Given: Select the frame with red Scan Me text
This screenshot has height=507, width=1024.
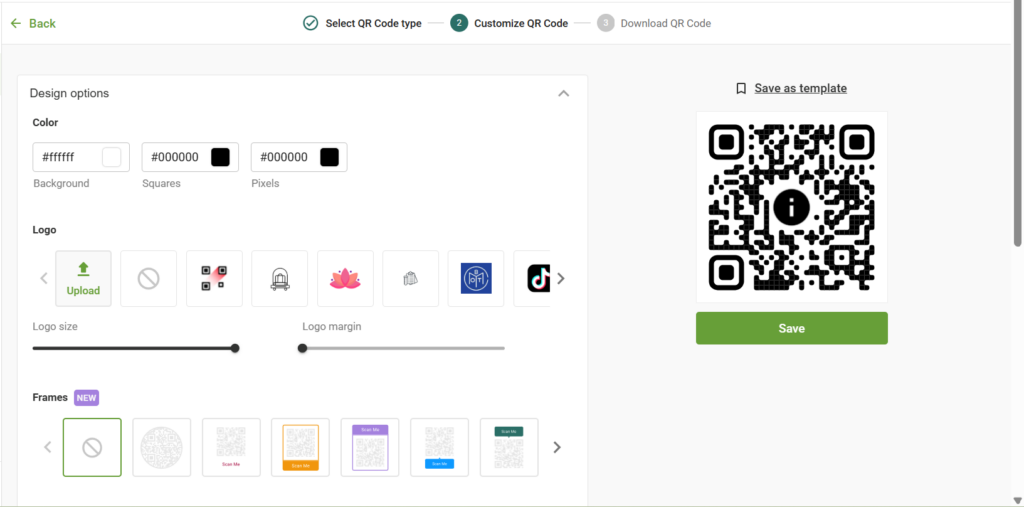Looking at the screenshot, I should click(231, 448).
